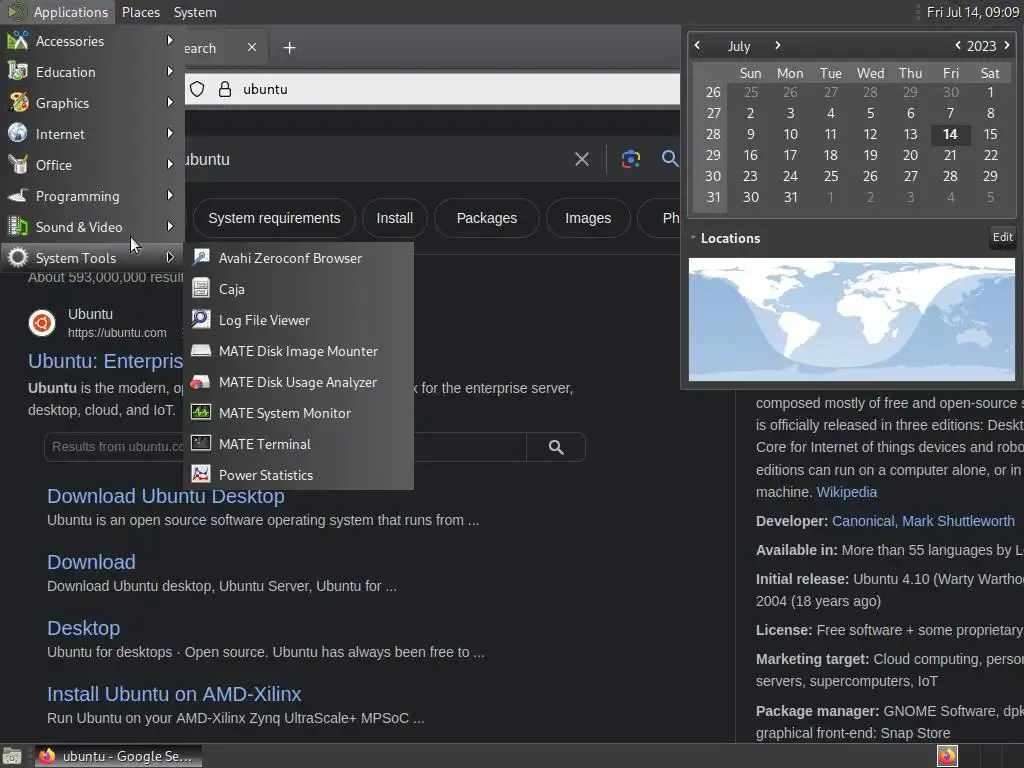
Task: Collapse the Locations section triangle
Action: coord(693,238)
